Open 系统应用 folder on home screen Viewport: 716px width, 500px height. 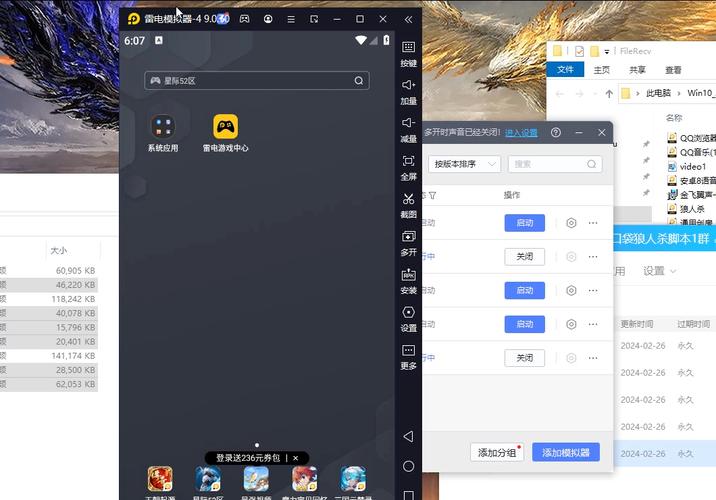[163, 133]
